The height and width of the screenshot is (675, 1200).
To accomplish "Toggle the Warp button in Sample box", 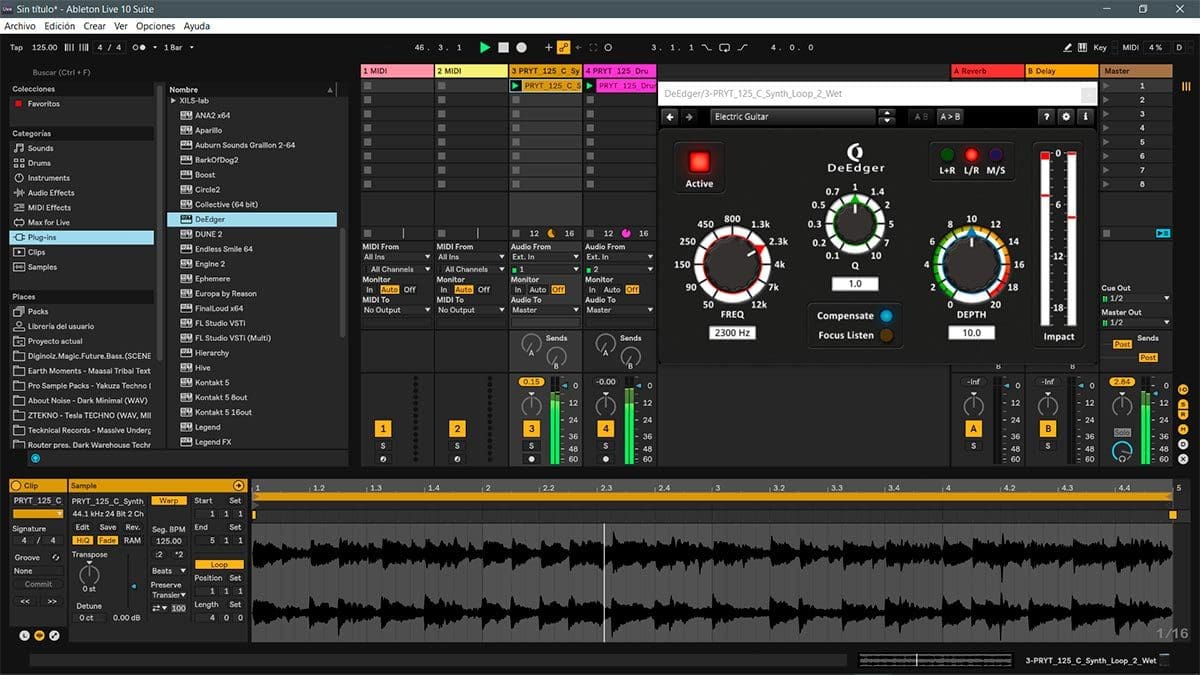I will click(168, 500).
